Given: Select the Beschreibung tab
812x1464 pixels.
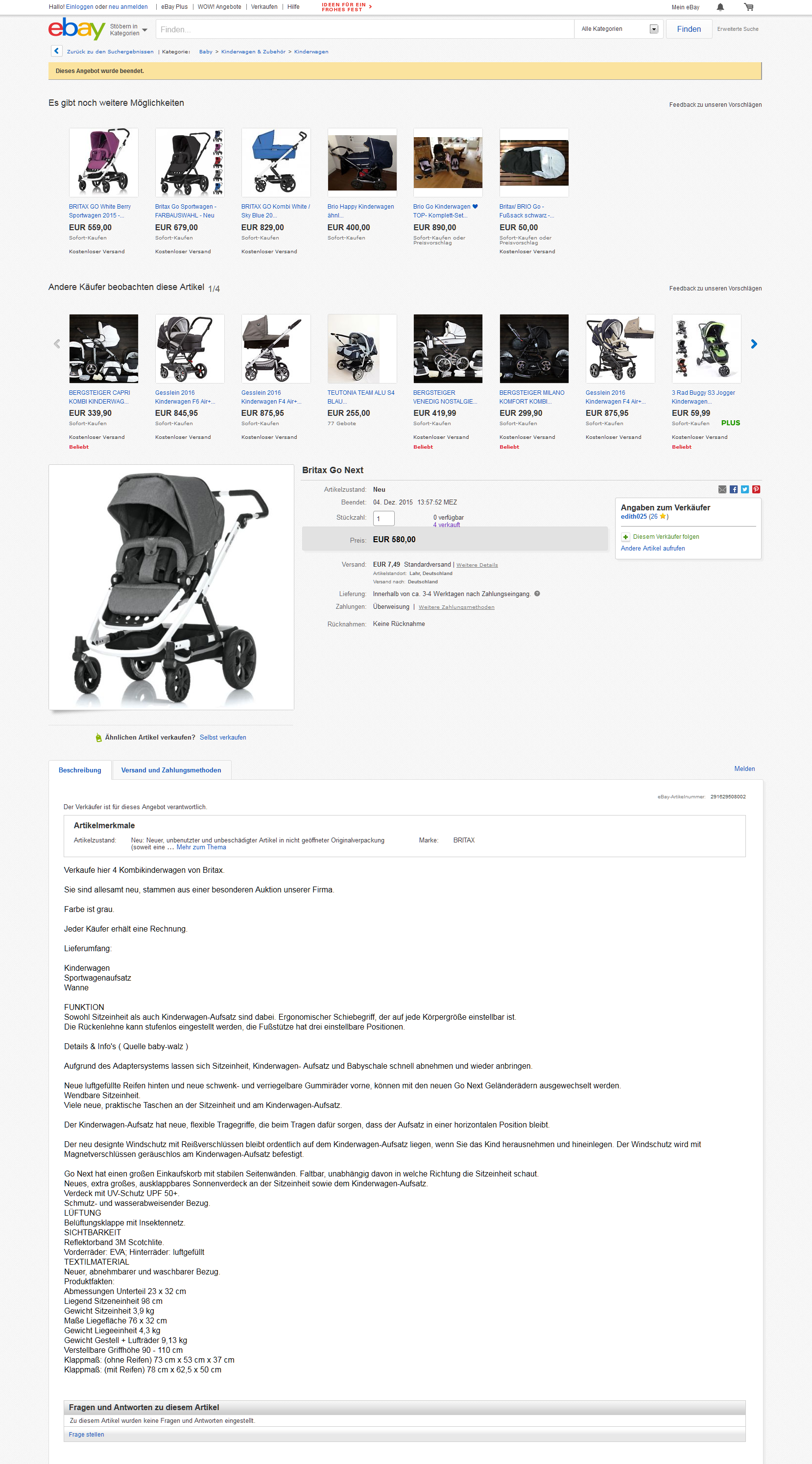Looking at the screenshot, I should [x=80, y=770].
